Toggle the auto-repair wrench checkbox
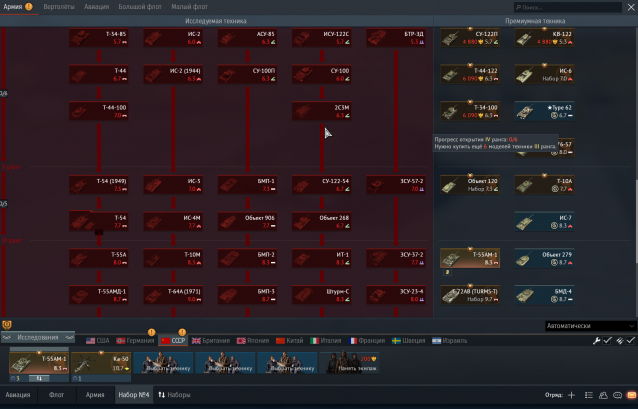 [x=607, y=341]
